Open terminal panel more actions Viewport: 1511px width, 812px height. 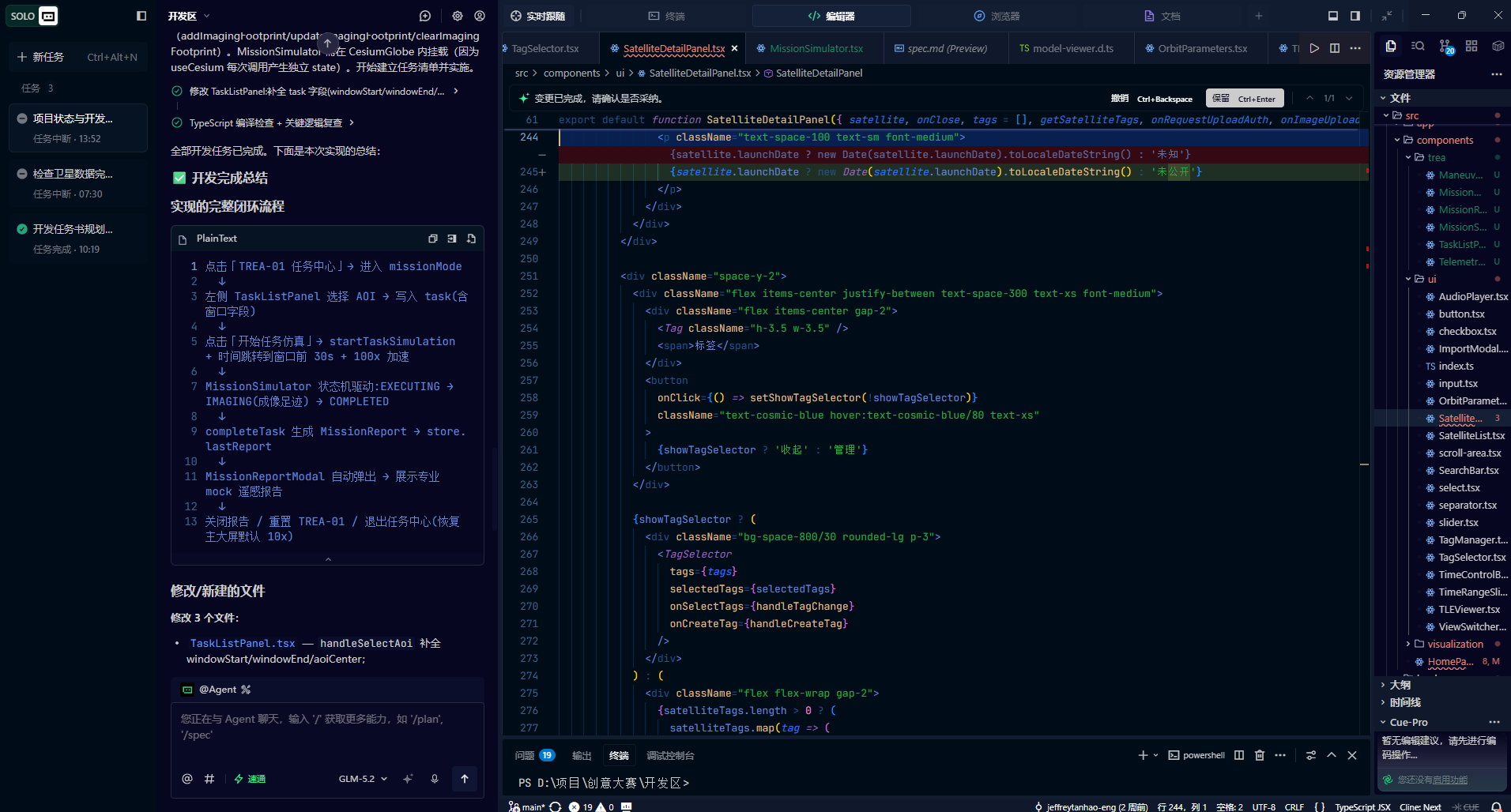1280,755
